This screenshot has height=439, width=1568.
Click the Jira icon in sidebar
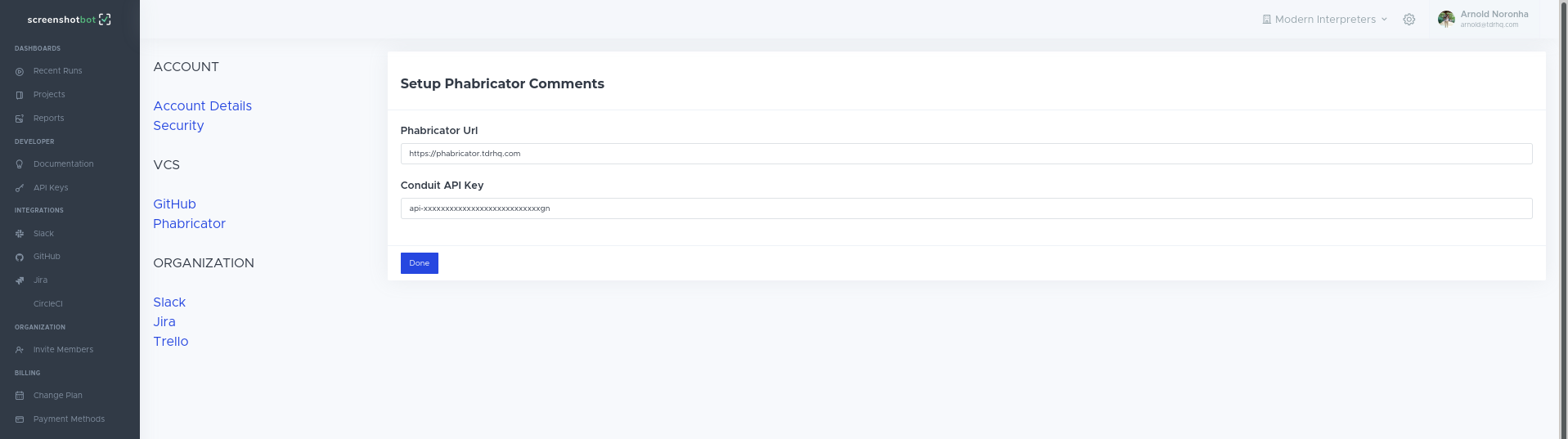(20, 280)
